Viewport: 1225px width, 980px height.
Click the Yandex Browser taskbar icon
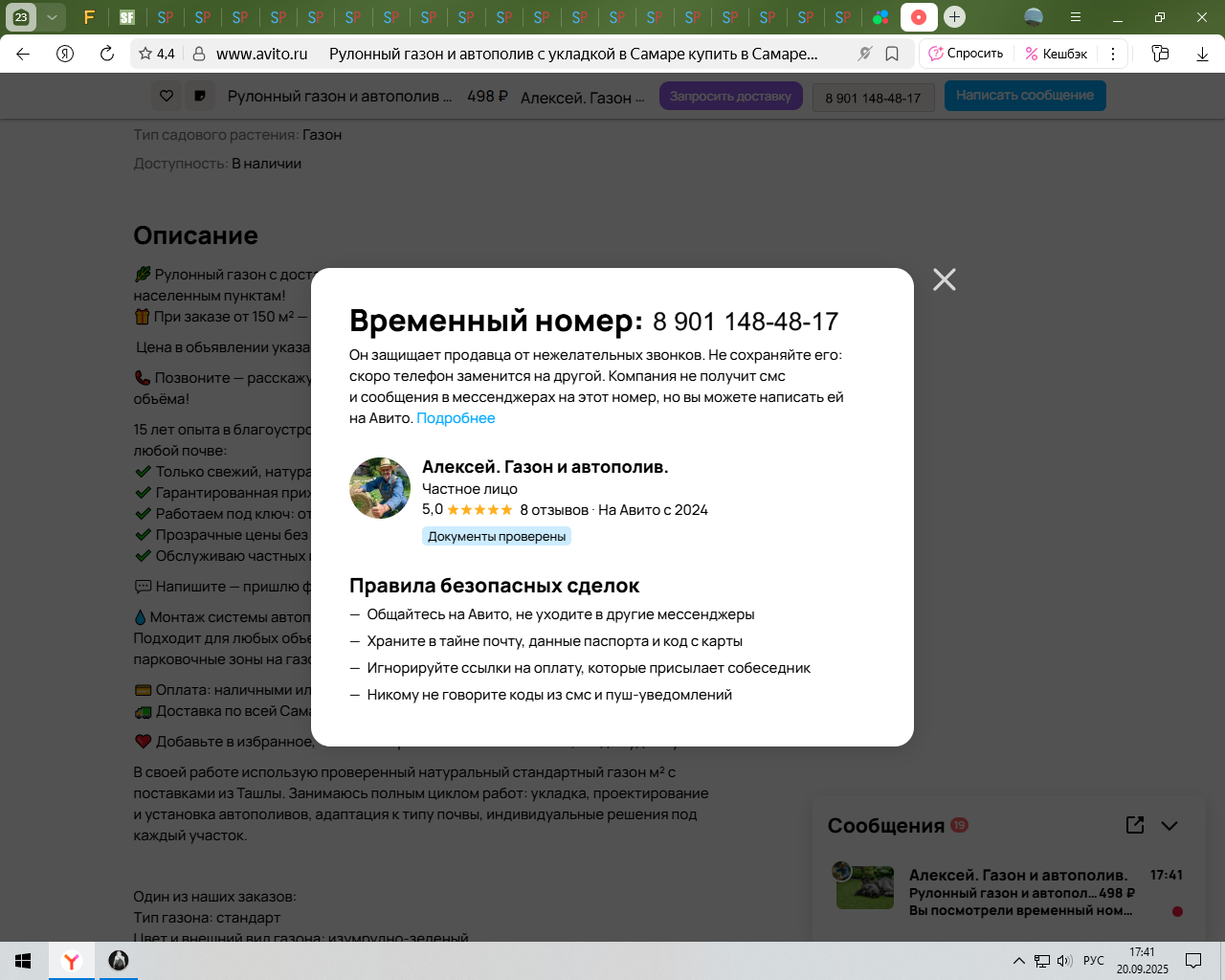pos(72,961)
